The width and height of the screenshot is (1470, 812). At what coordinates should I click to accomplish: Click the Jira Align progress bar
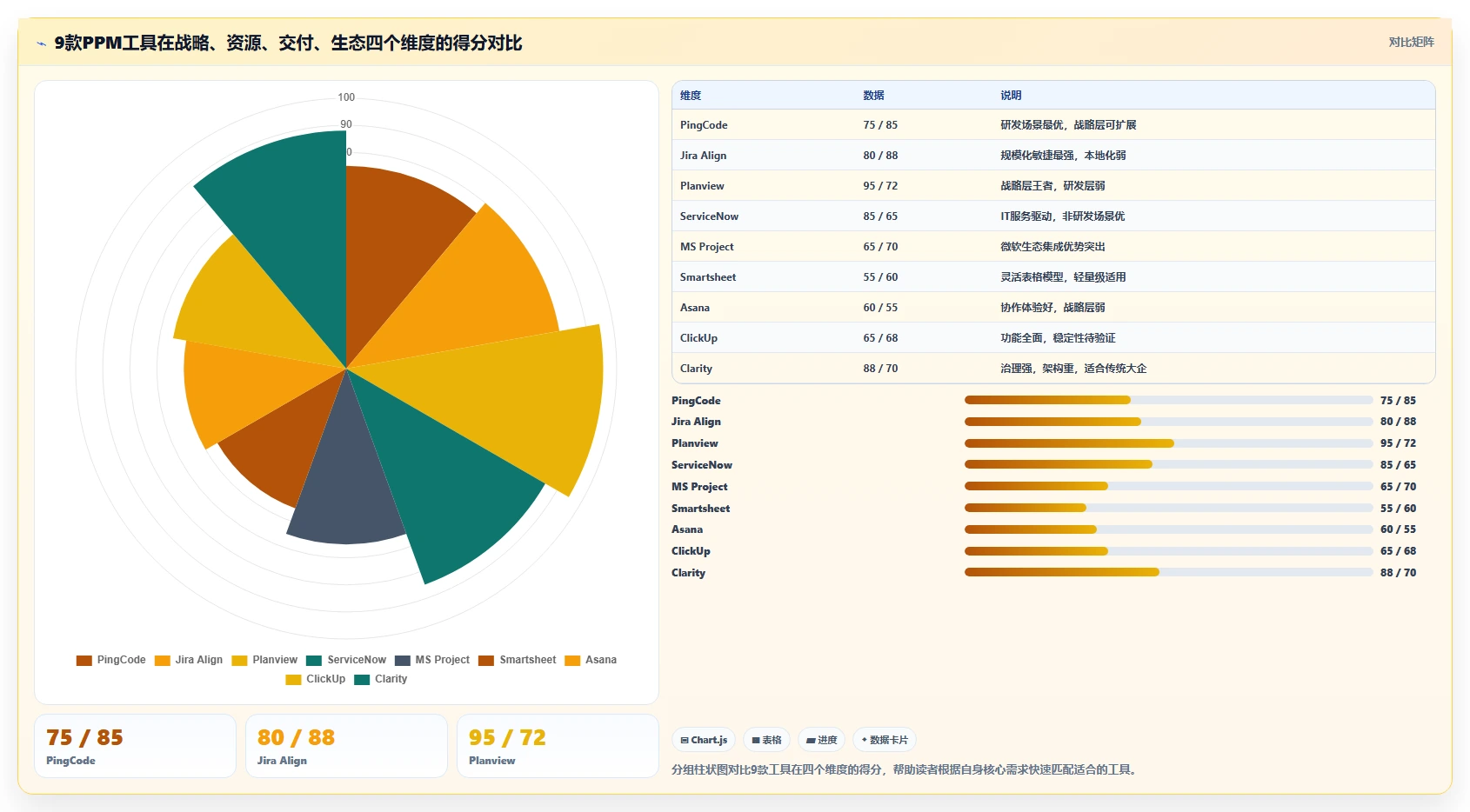(x=1168, y=422)
